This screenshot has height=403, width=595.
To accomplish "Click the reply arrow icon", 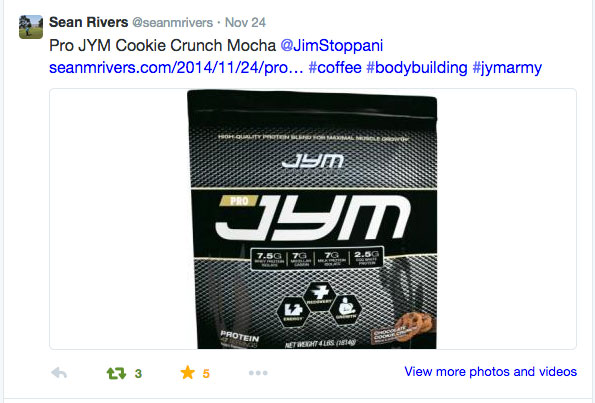I will click(x=59, y=373).
